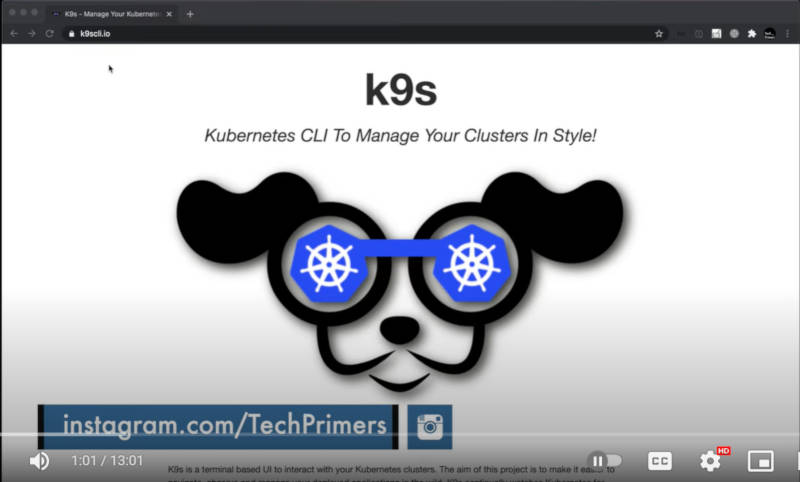Click the 1:01 / 13:01 time display
Viewport: 800px width, 482px height.
tap(107, 461)
